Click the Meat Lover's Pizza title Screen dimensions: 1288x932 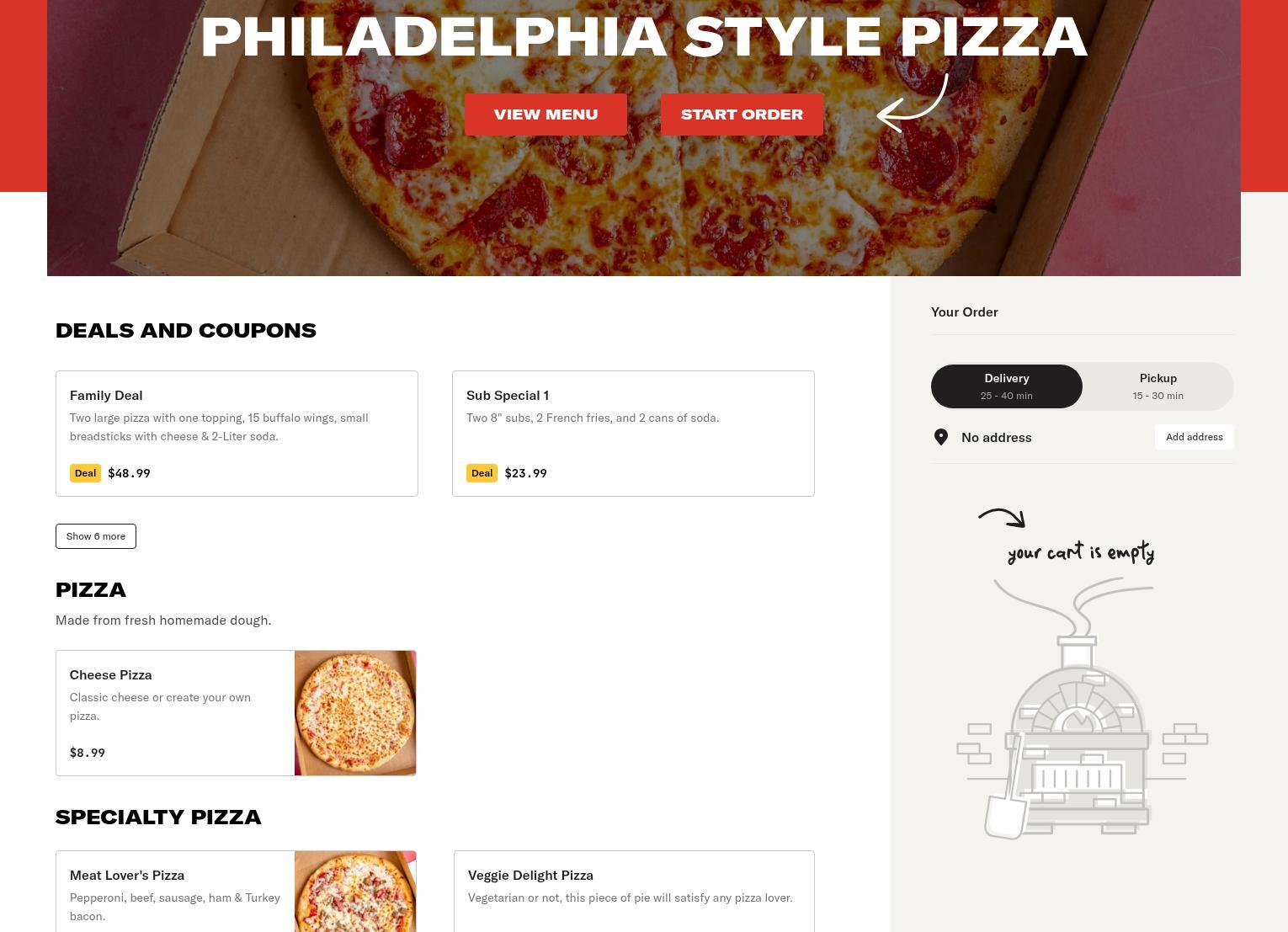127,875
